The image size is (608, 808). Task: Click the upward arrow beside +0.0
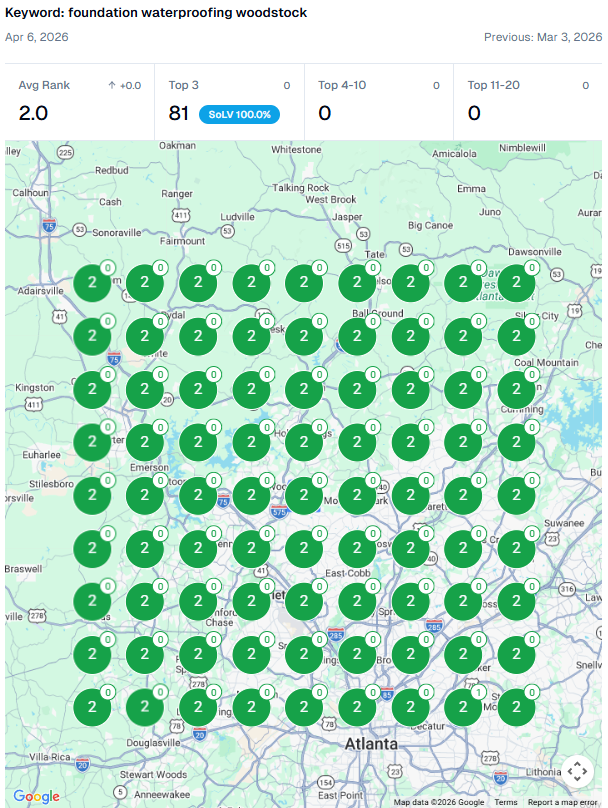112,86
